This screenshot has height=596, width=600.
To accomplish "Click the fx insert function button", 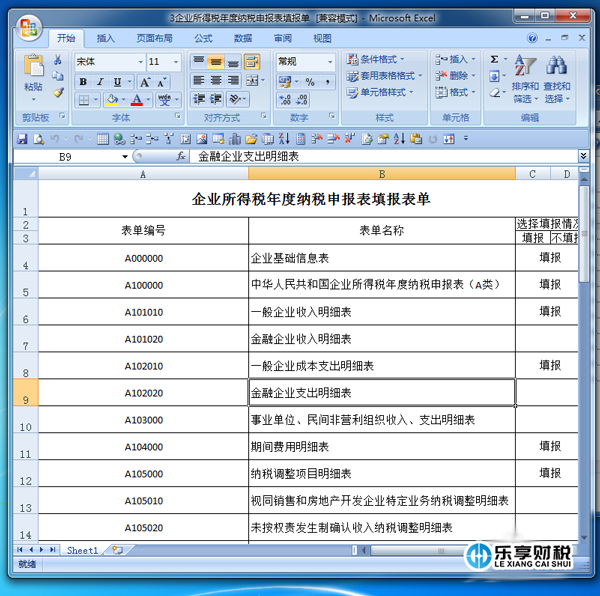I will tap(181, 156).
